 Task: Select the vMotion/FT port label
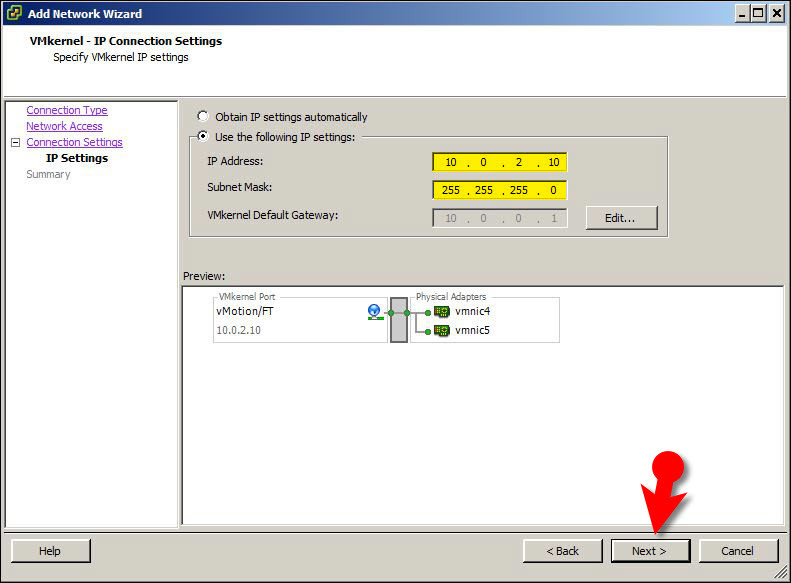coord(245,311)
